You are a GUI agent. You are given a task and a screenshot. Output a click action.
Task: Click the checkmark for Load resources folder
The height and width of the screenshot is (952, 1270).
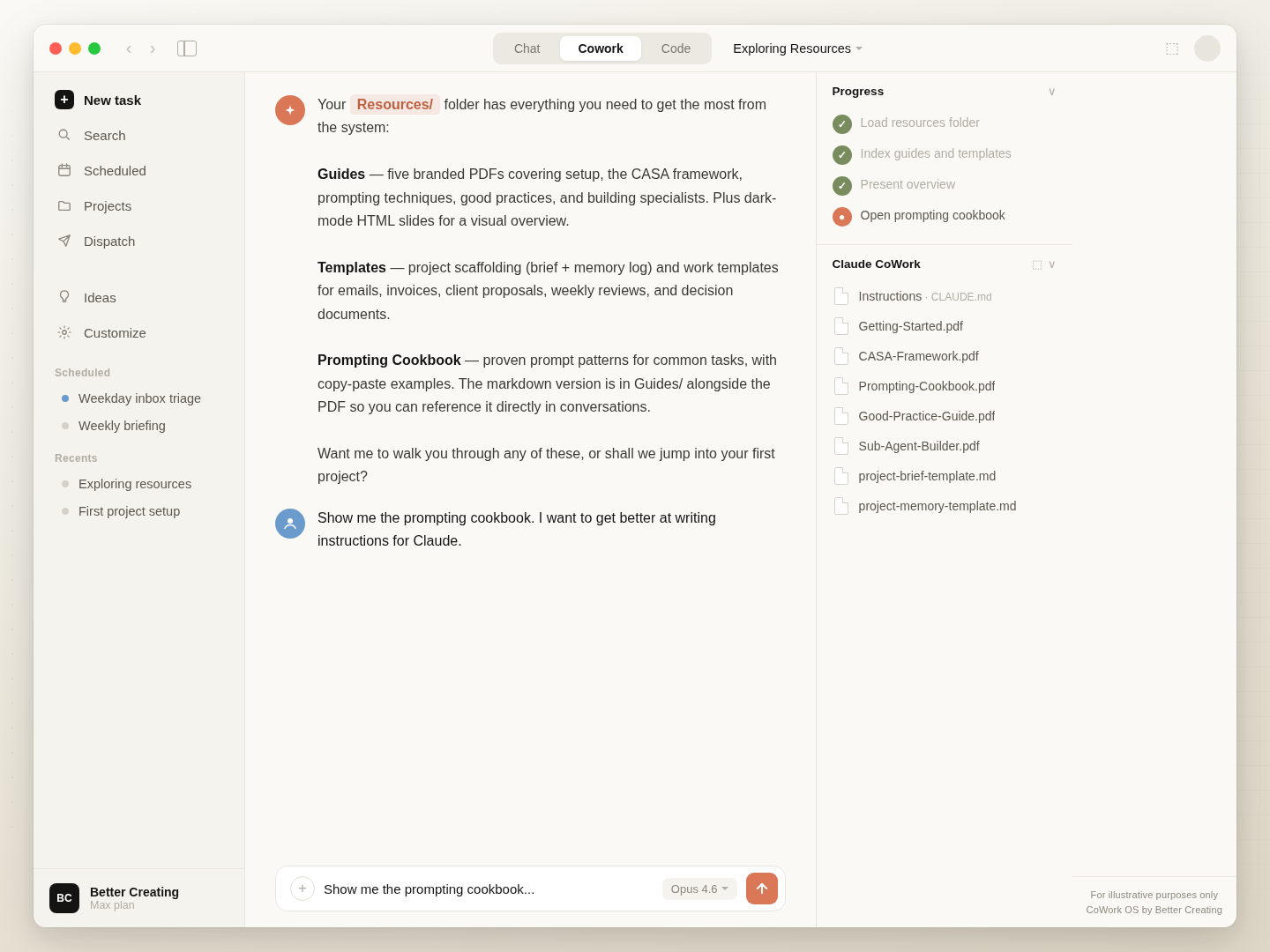coord(842,124)
